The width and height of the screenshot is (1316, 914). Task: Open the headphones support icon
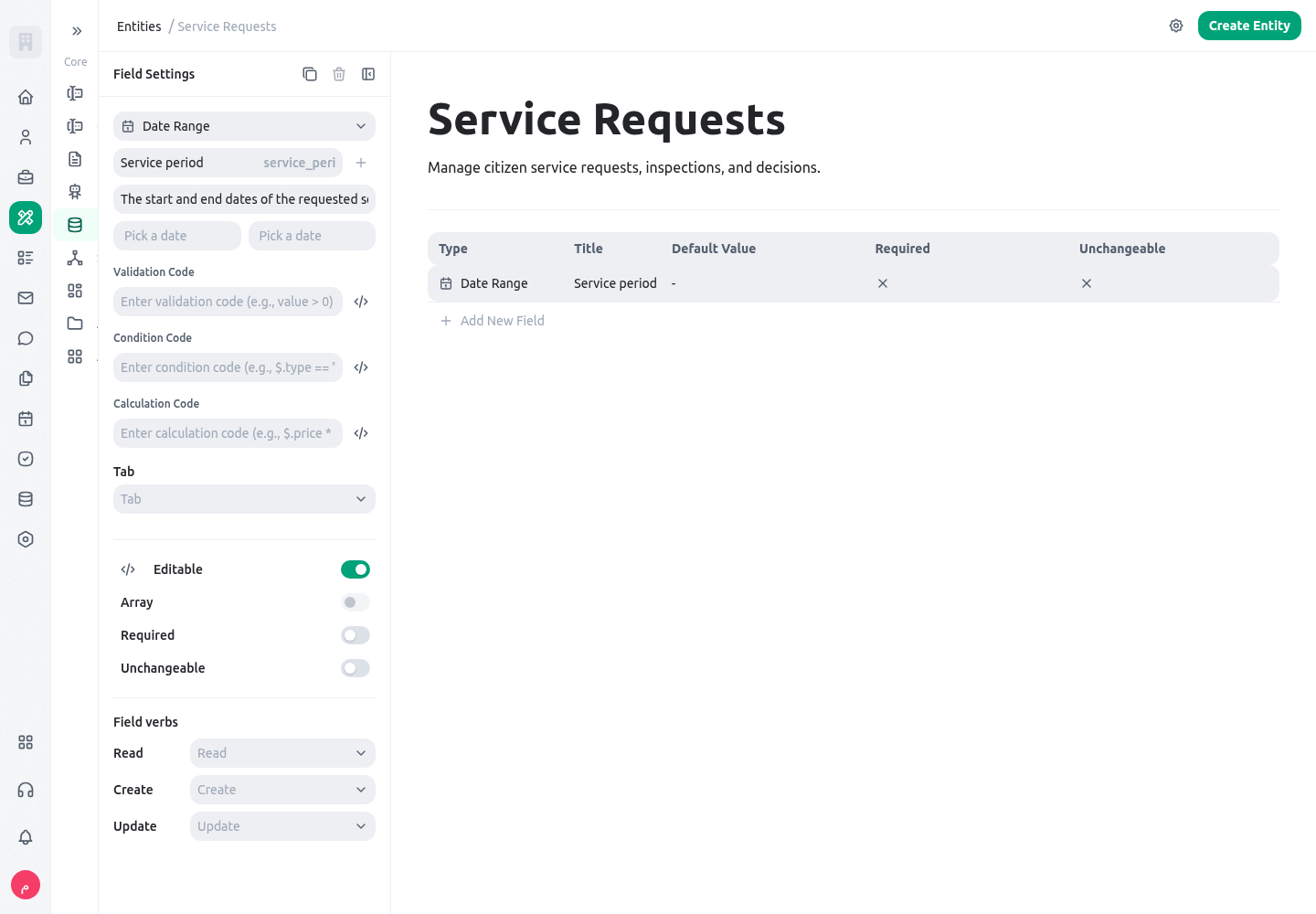pyautogui.click(x=26, y=790)
